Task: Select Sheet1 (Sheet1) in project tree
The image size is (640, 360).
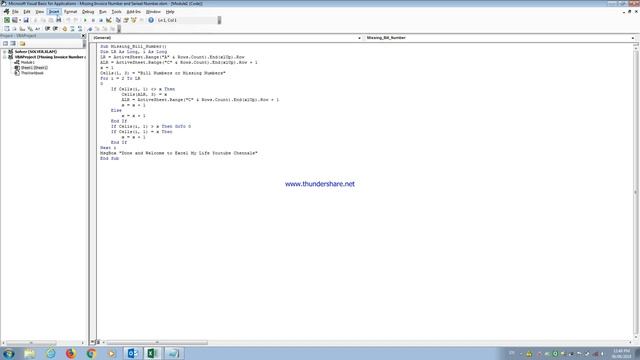Action: (x=34, y=68)
